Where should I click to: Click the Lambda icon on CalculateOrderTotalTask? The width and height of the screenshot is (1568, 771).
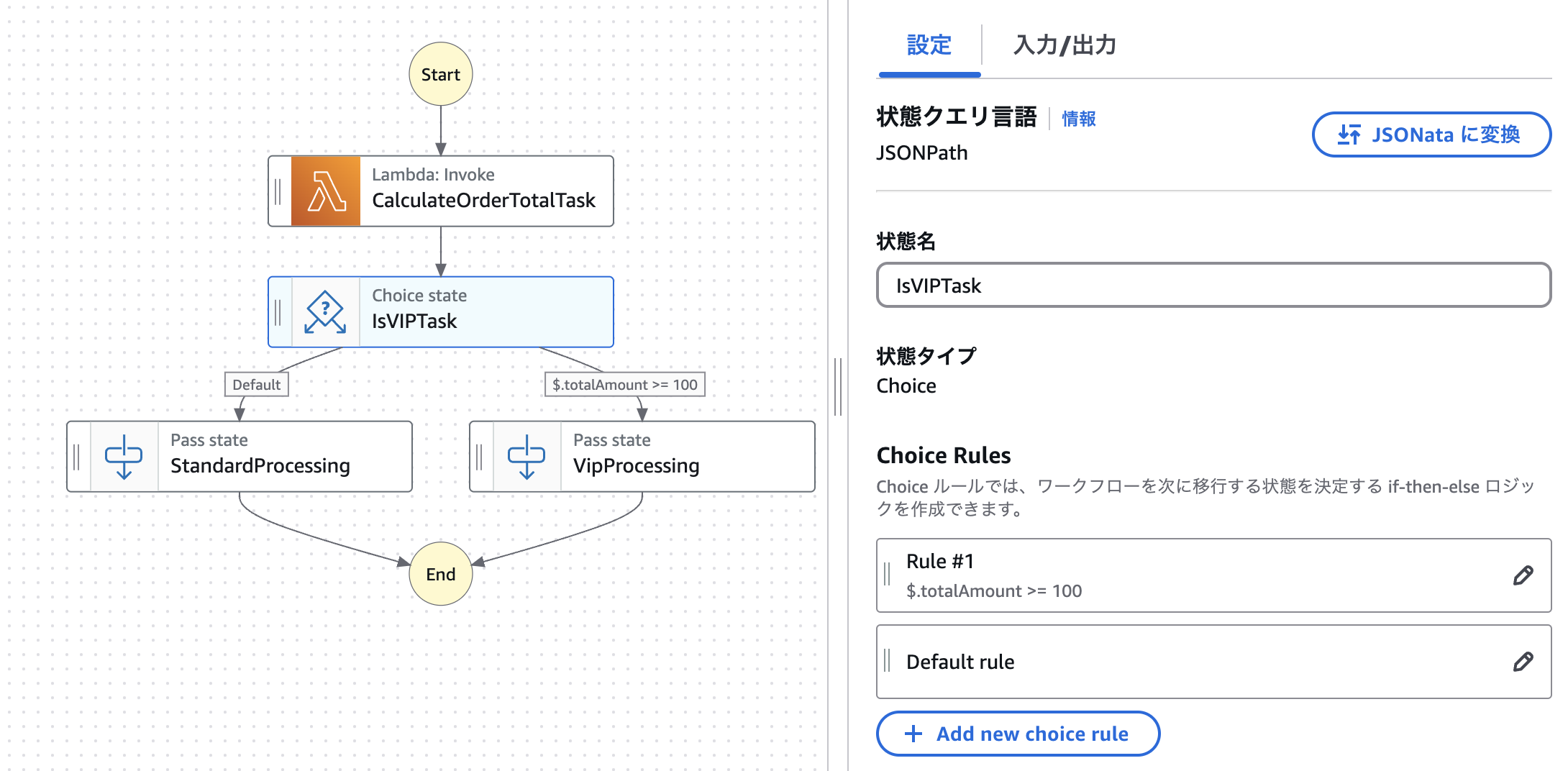tap(326, 191)
